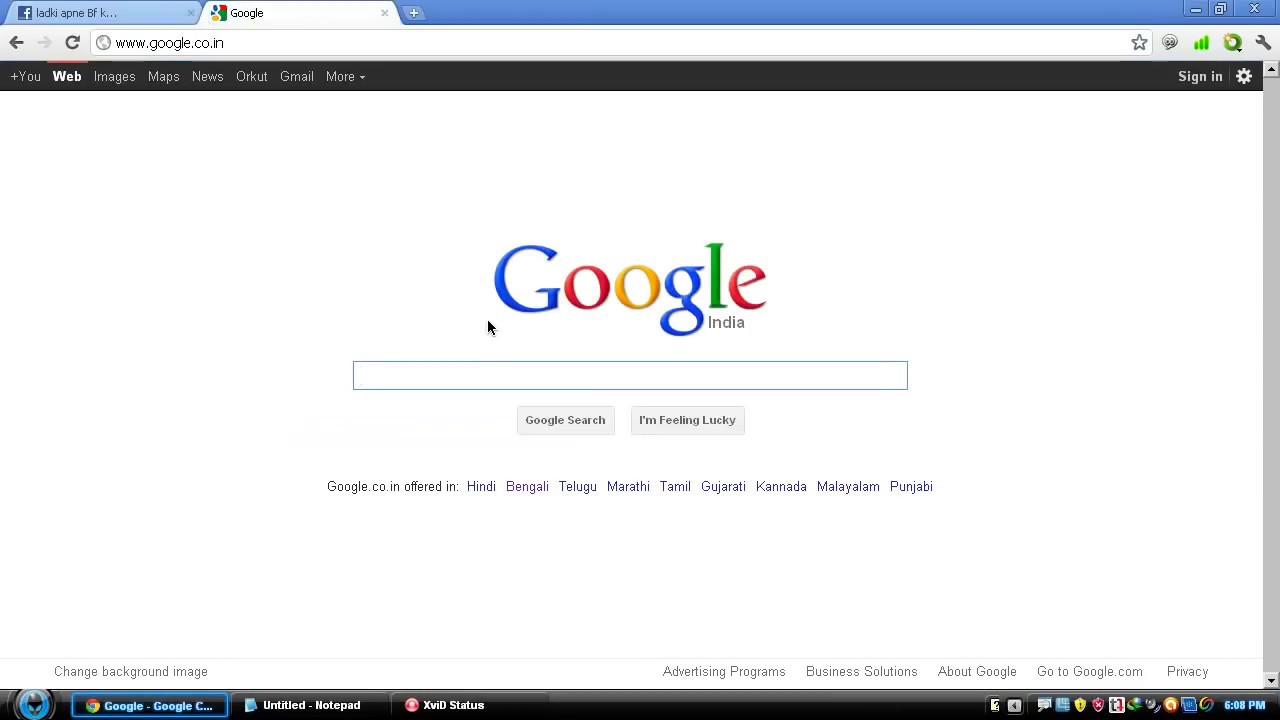Switch to the Facebook 'ladki apne Bf k...' tab
The width and height of the screenshot is (1280, 720).
(x=103, y=13)
